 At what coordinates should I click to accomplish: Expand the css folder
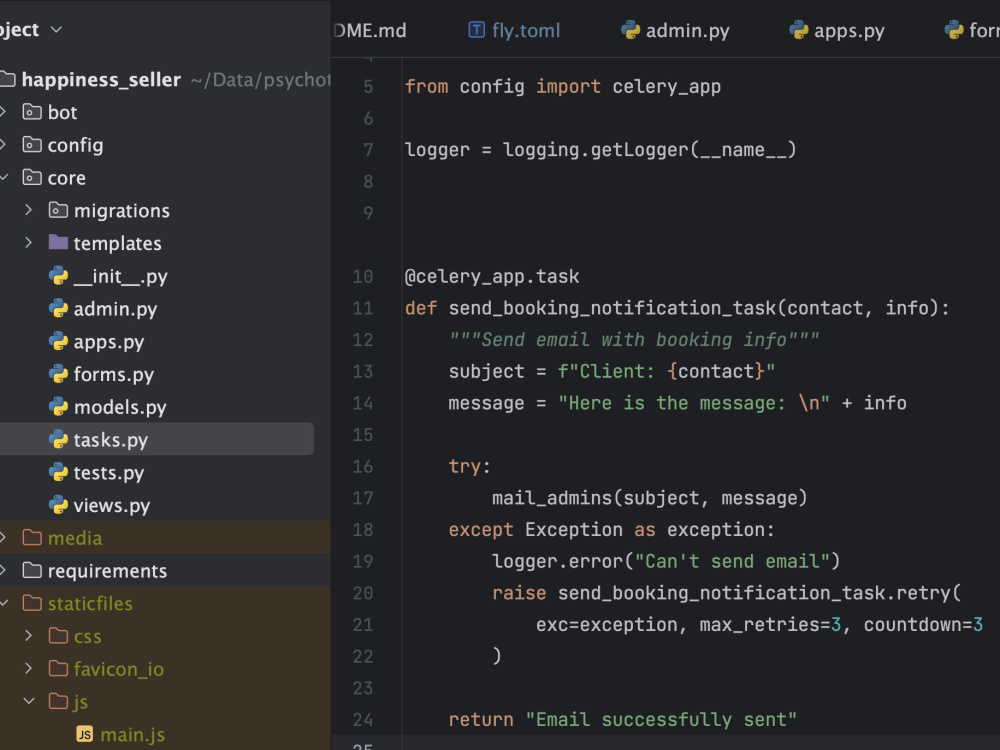point(28,635)
